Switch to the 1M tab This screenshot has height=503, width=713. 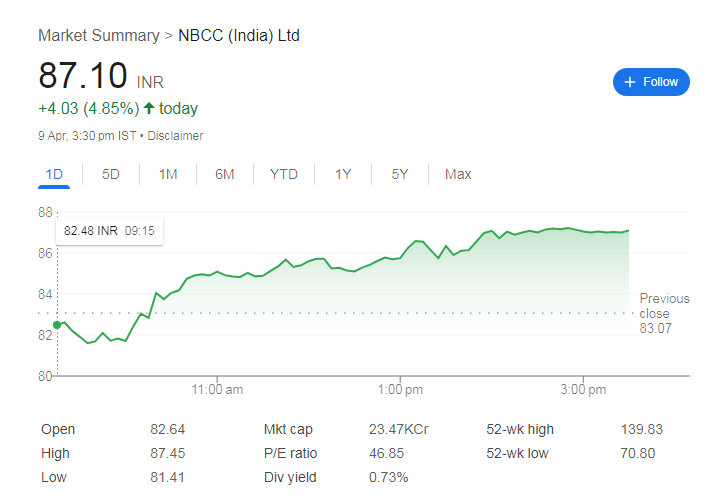[x=168, y=174]
